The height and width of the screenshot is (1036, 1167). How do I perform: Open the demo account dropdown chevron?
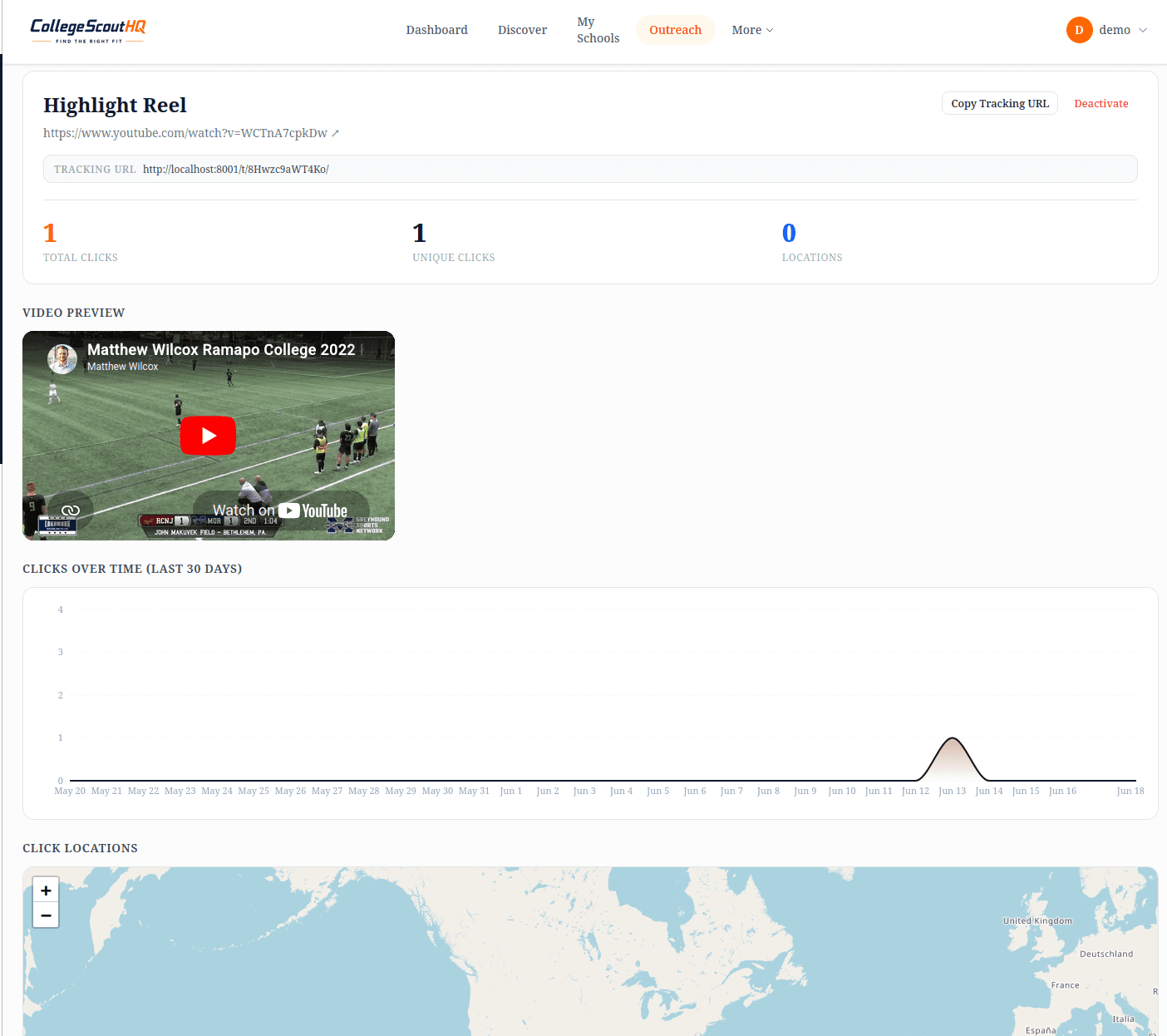pos(1143,30)
